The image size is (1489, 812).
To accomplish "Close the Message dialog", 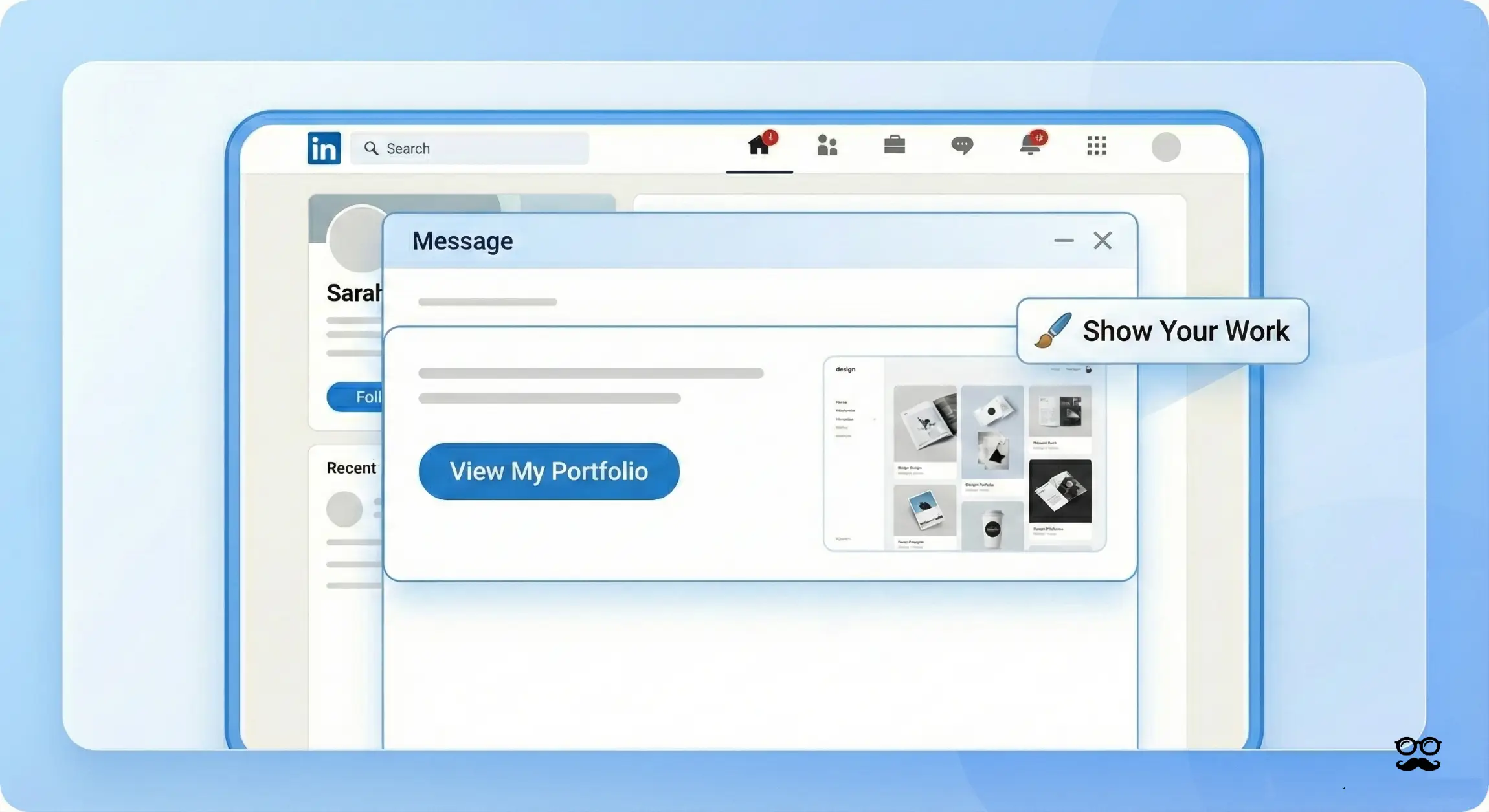I will coord(1103,241).
